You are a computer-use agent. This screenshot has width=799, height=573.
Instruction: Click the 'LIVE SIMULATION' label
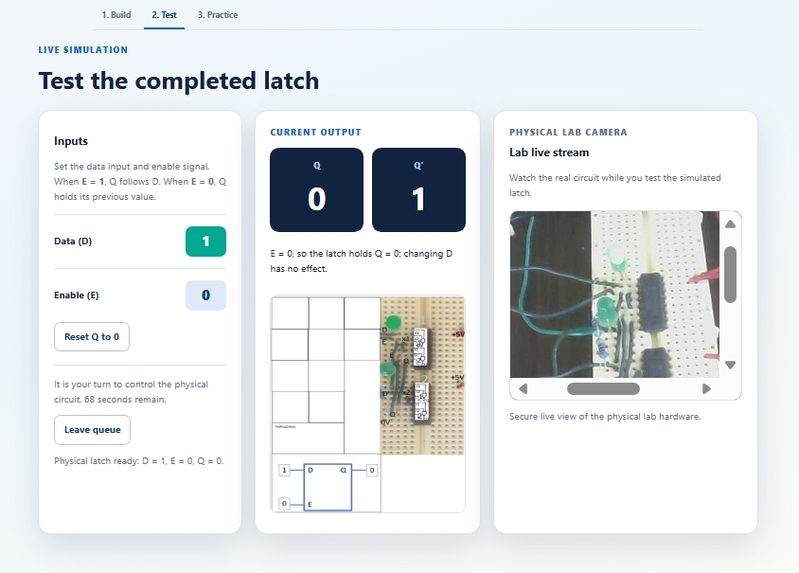[83, 50]
